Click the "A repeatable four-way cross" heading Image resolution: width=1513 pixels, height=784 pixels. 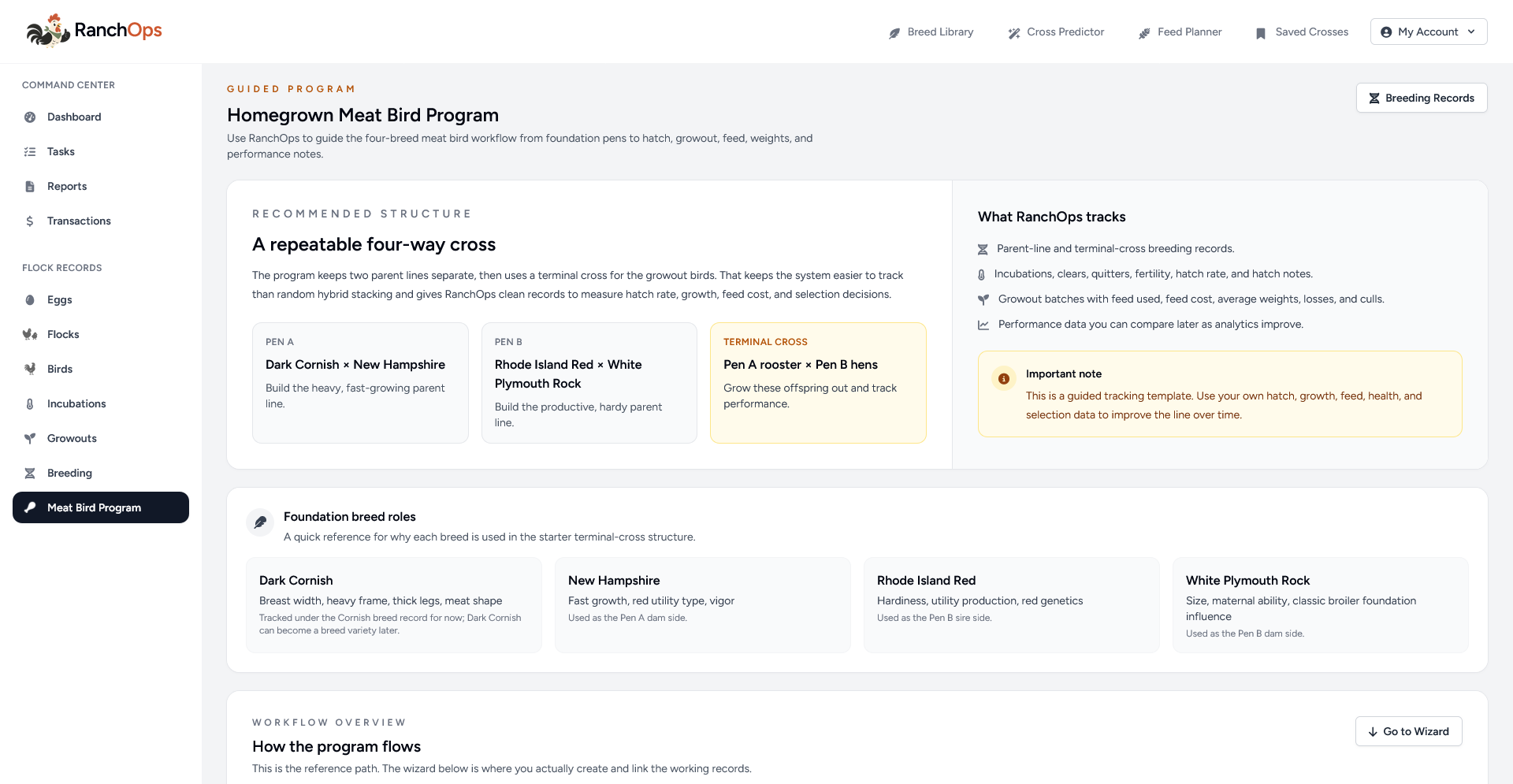tap(374, 244)
